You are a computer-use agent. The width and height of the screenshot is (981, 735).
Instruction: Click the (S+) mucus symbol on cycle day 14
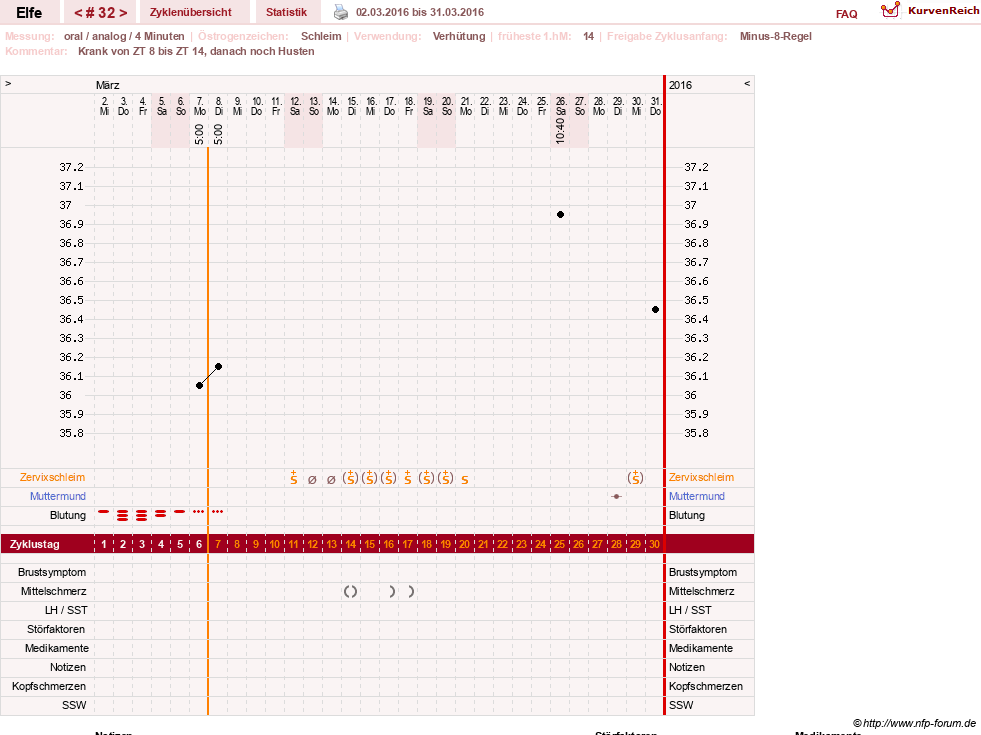[350, 478]
